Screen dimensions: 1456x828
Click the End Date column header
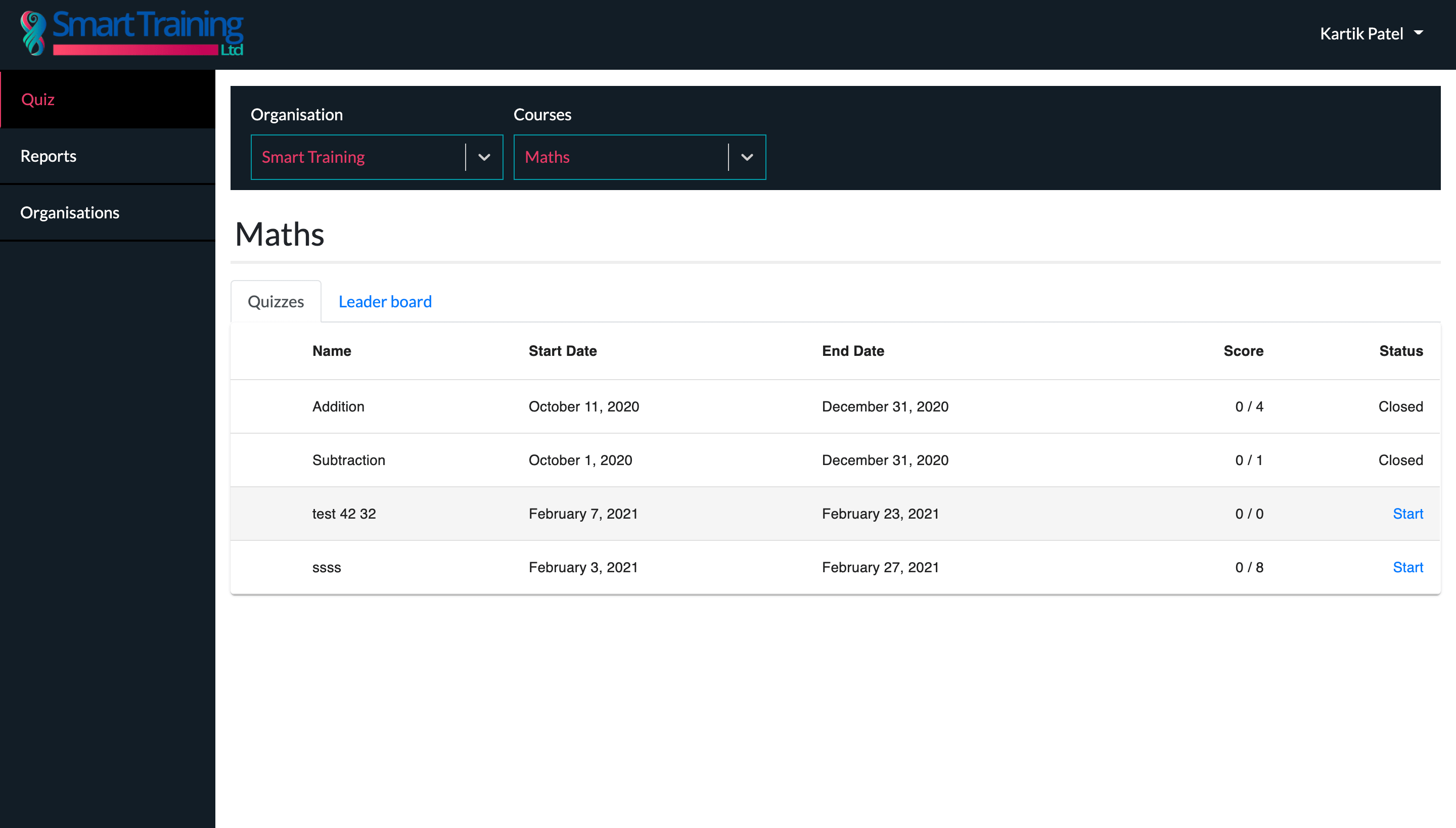click(852, 351)
